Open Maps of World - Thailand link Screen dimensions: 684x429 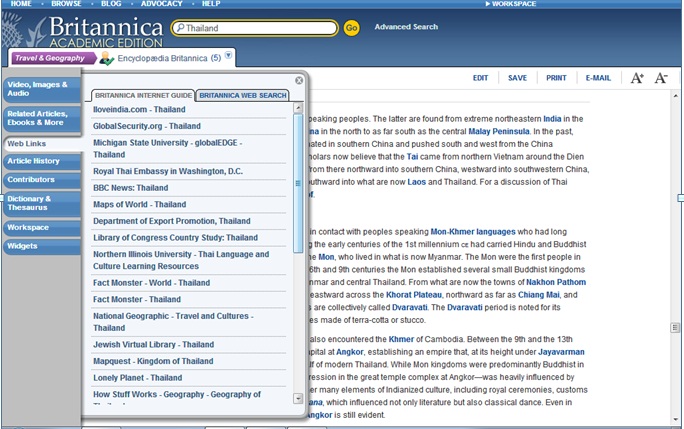click(140, 205)
